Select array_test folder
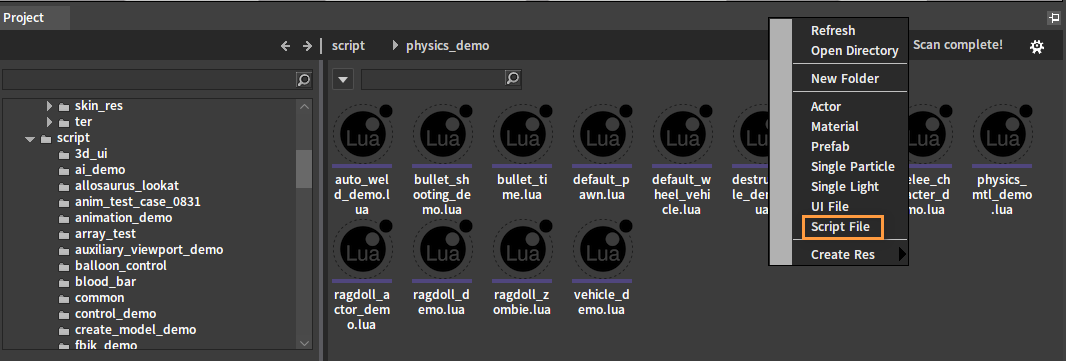Screen dimensions: 1066x361 click(105, 235)
